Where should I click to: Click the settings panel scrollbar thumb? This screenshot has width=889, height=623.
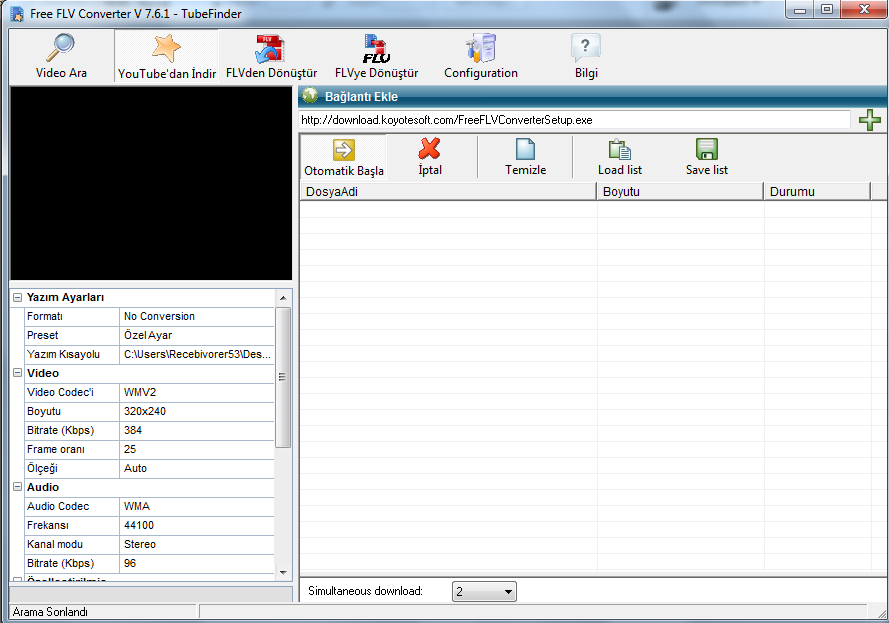coord(283,378)
